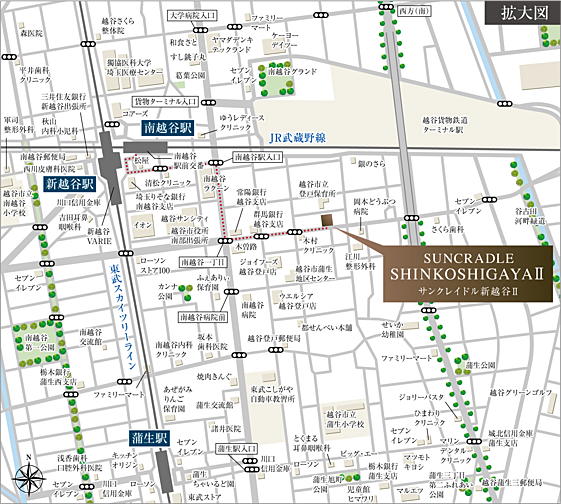Click the マルエツ label
The height and width of the screenshot is (504, 561).
[409, 491]
